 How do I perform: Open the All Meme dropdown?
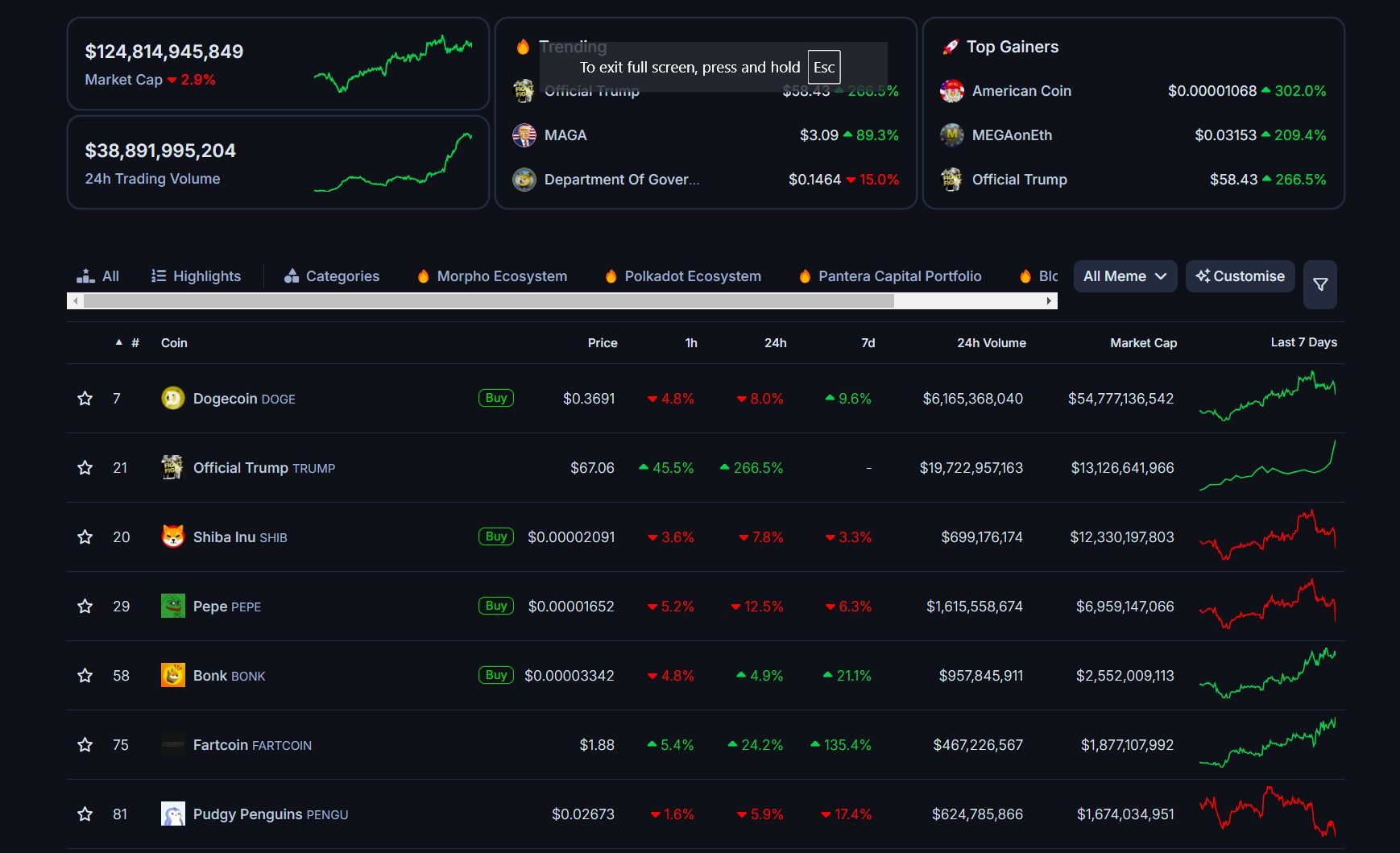(1125, 276)
